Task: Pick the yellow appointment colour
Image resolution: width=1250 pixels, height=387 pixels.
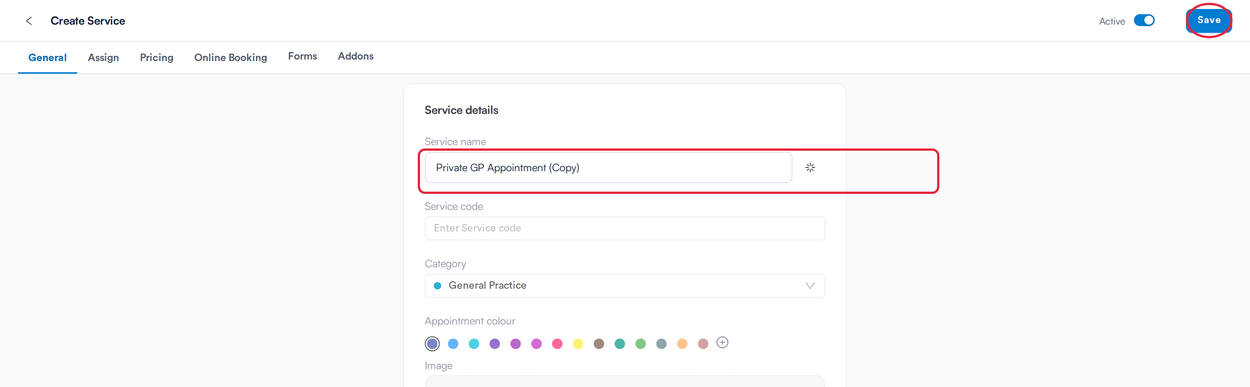Action: click(578, 344)
